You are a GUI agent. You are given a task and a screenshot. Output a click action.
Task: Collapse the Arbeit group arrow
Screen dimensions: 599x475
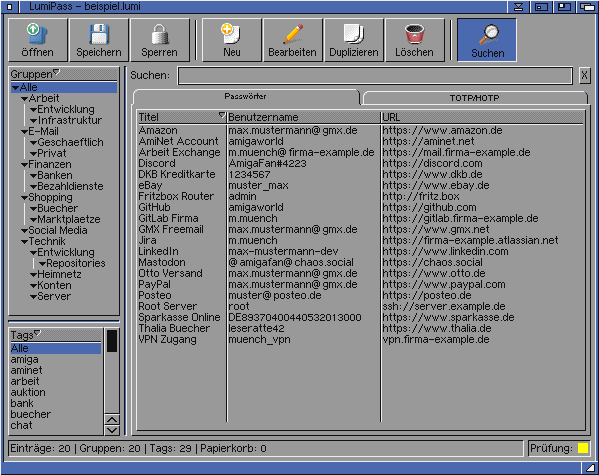point(25,99)
